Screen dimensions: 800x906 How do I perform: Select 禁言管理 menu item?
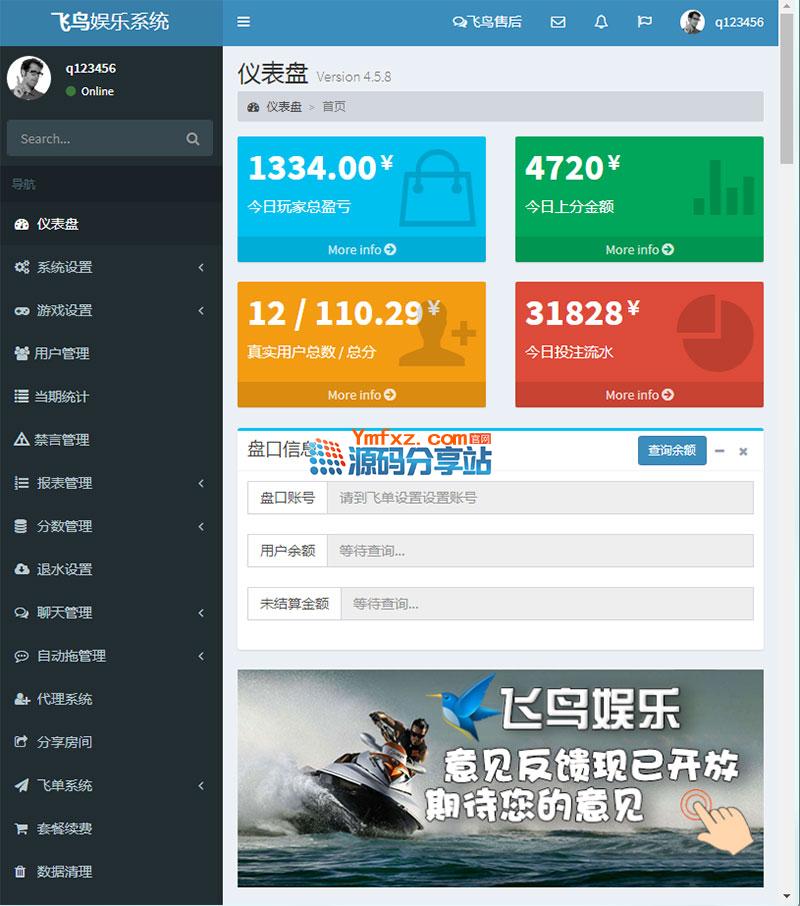coord(61,439)
